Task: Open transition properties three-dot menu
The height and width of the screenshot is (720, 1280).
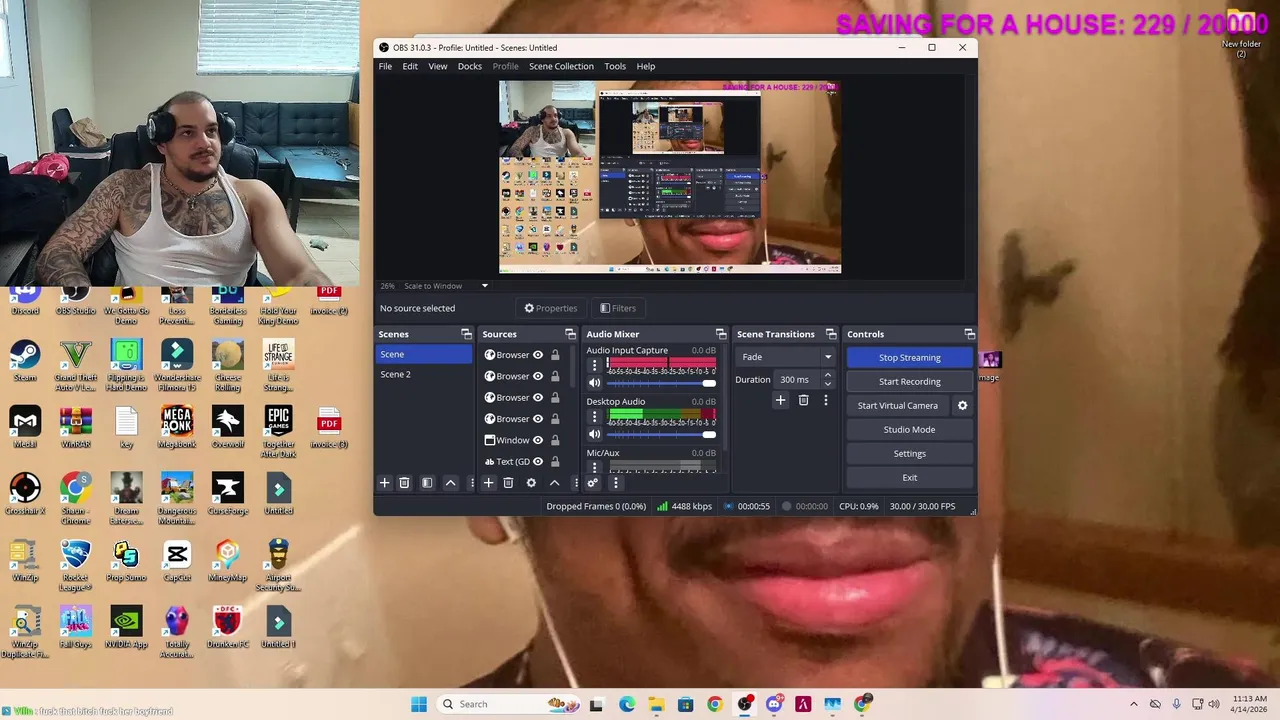Action: 825,400
